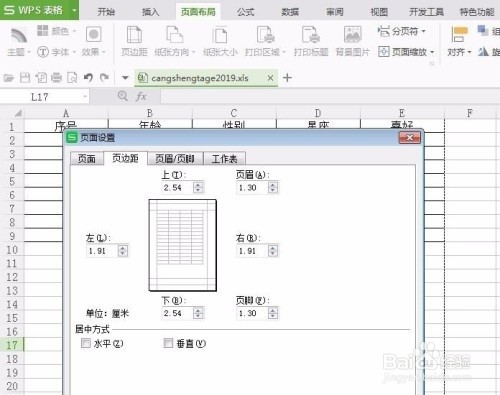Switch to the 视图 ribbon tab
The image size is (500, 395).
click(379, 12)
